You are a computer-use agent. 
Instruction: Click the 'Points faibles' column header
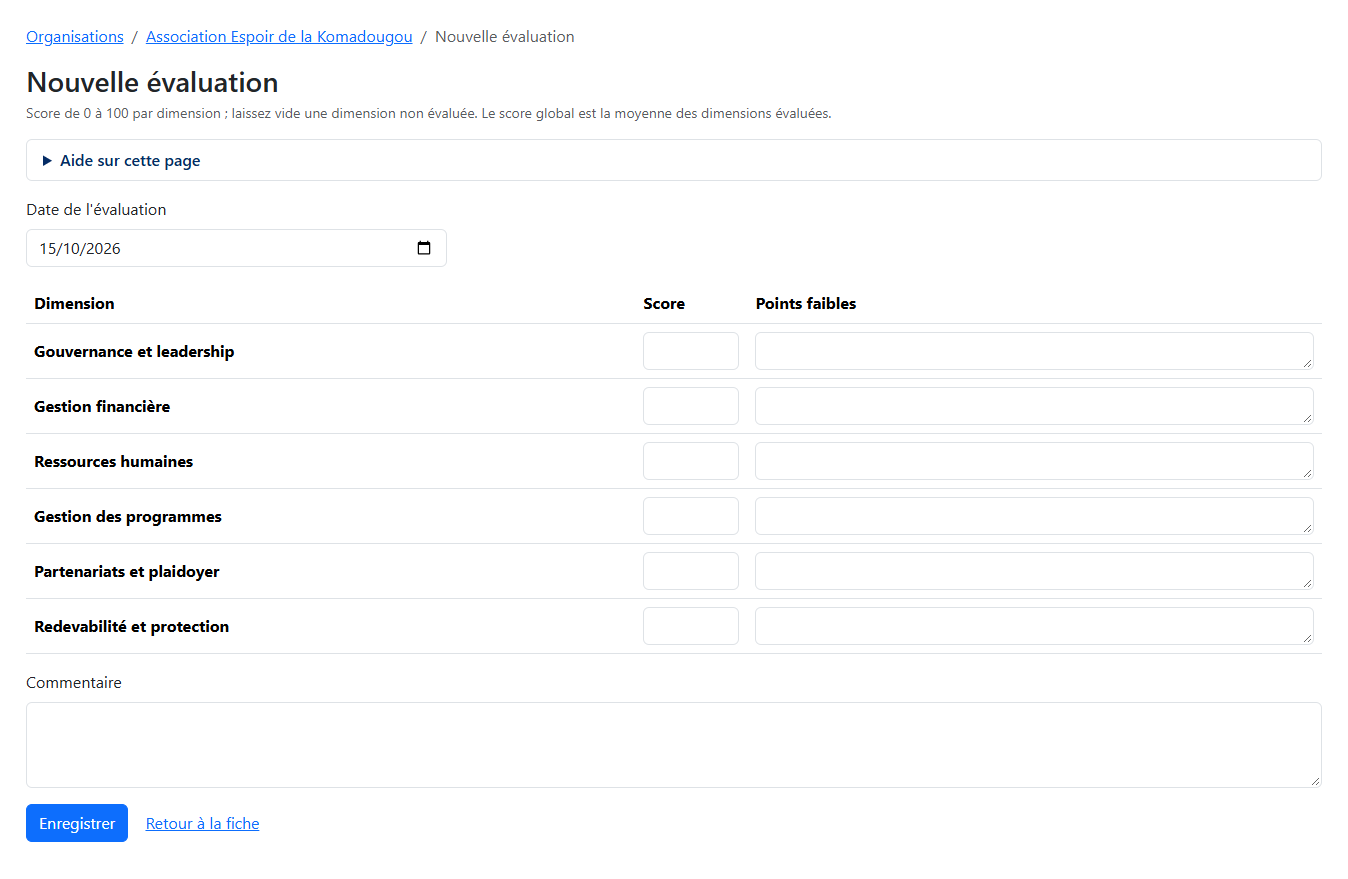pos(806,304)
